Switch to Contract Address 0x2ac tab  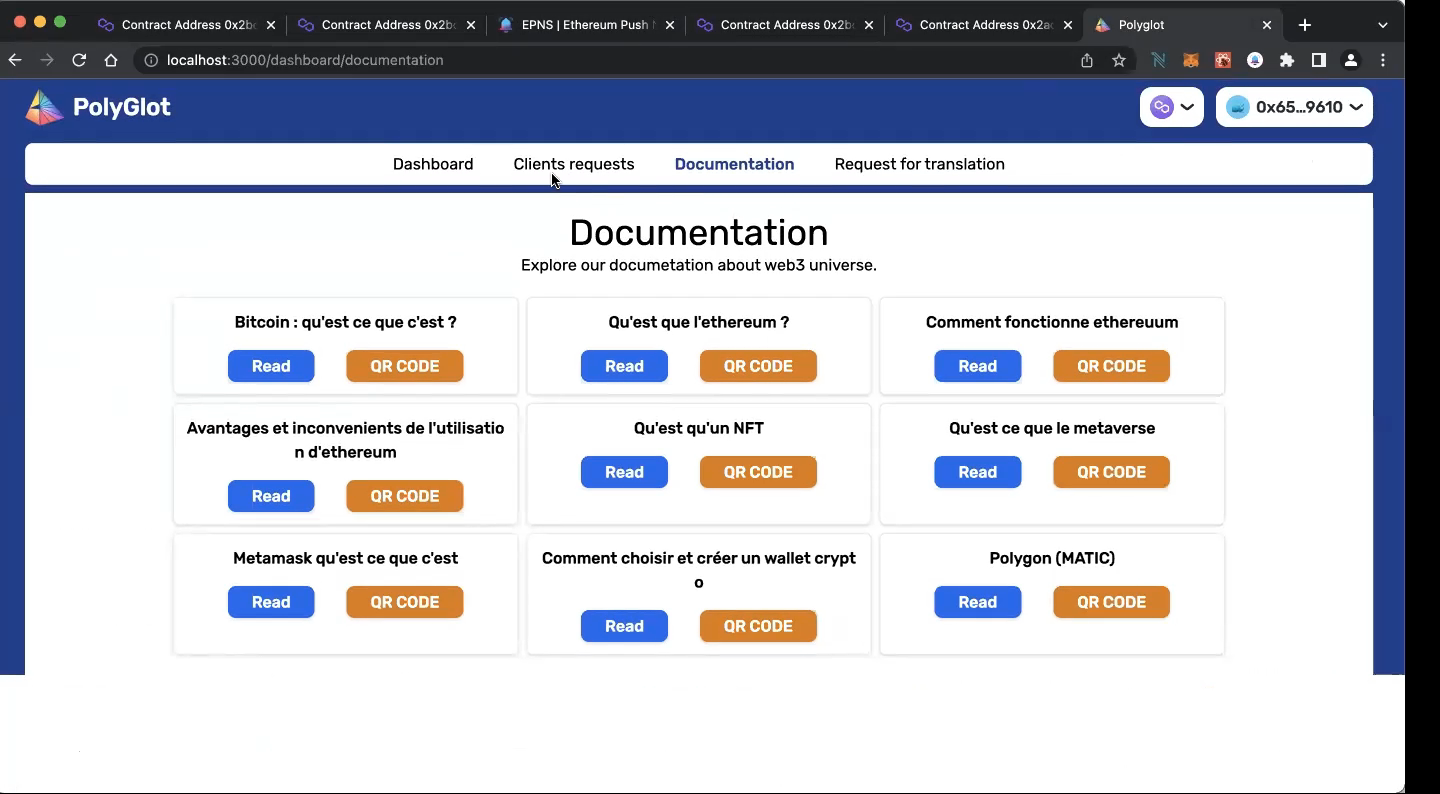point(984,25)
